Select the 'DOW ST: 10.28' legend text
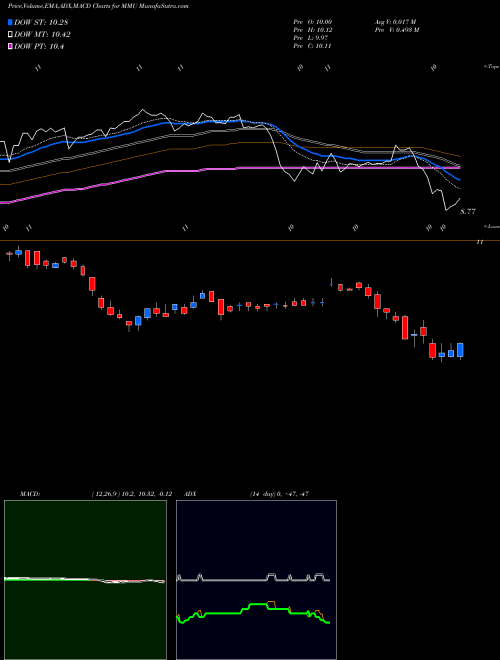The image size is (500, 660). click(x=41, y=22)
